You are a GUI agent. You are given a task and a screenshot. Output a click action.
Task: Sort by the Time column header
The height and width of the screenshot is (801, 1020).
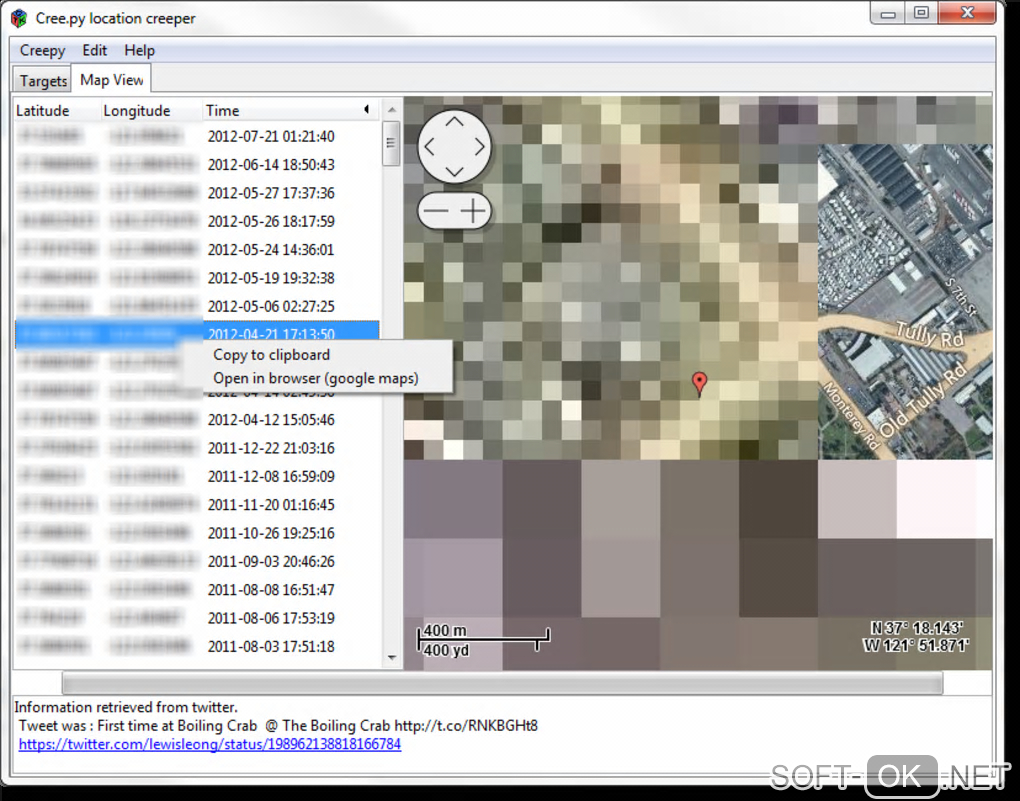point(291,111)
